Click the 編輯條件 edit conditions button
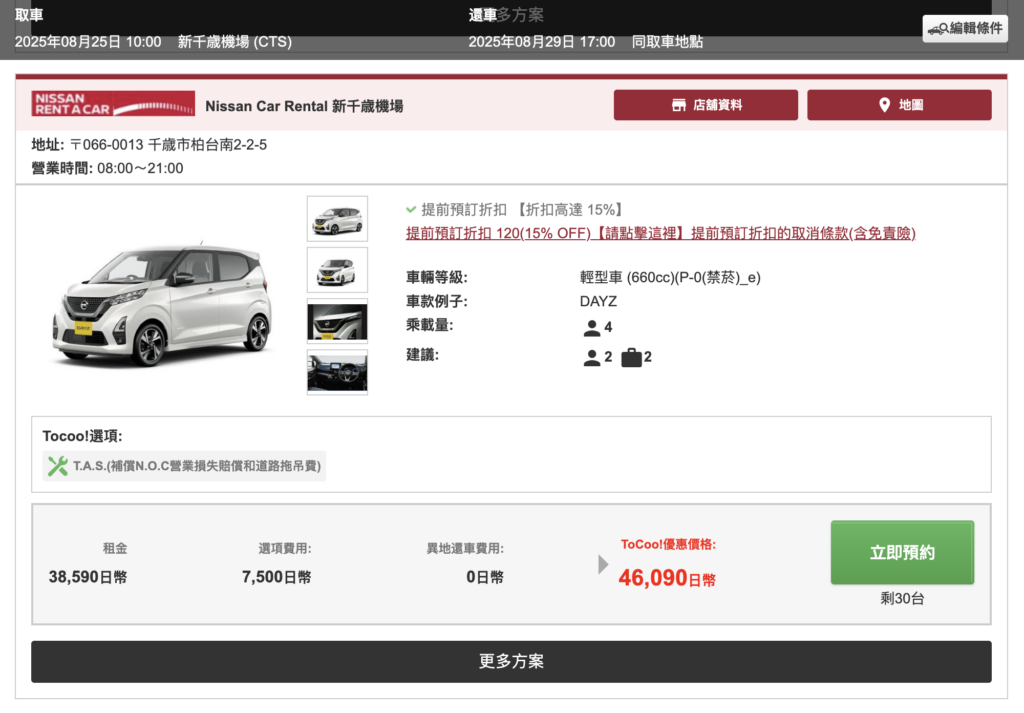The width and height of the screenshot is (1024, 713). click(965, 28)
